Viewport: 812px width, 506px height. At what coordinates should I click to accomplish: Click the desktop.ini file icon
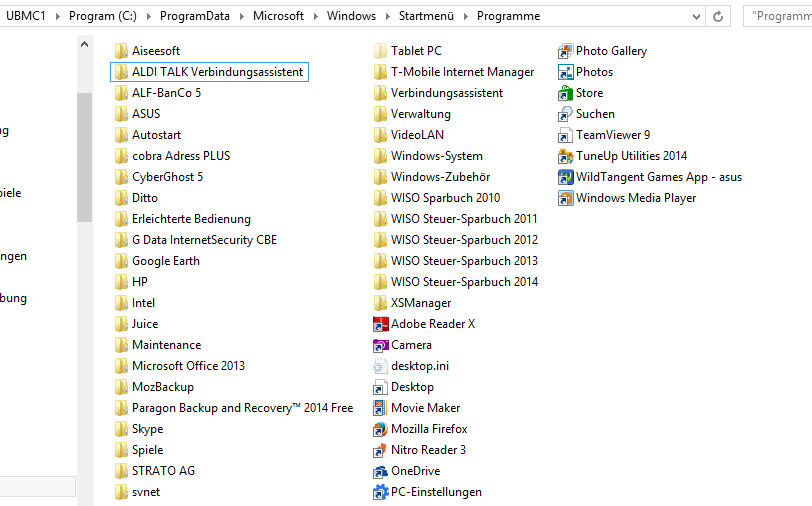point(381,366)
